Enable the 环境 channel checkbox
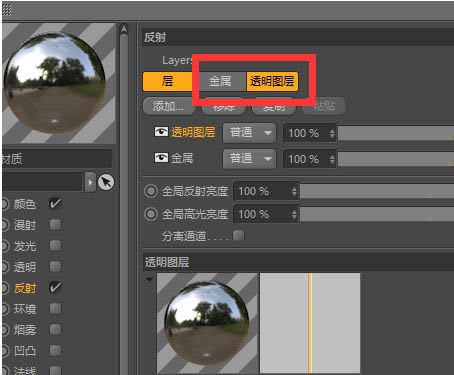Viewport: 454px width, 375px height. click(x=55, y=308)
